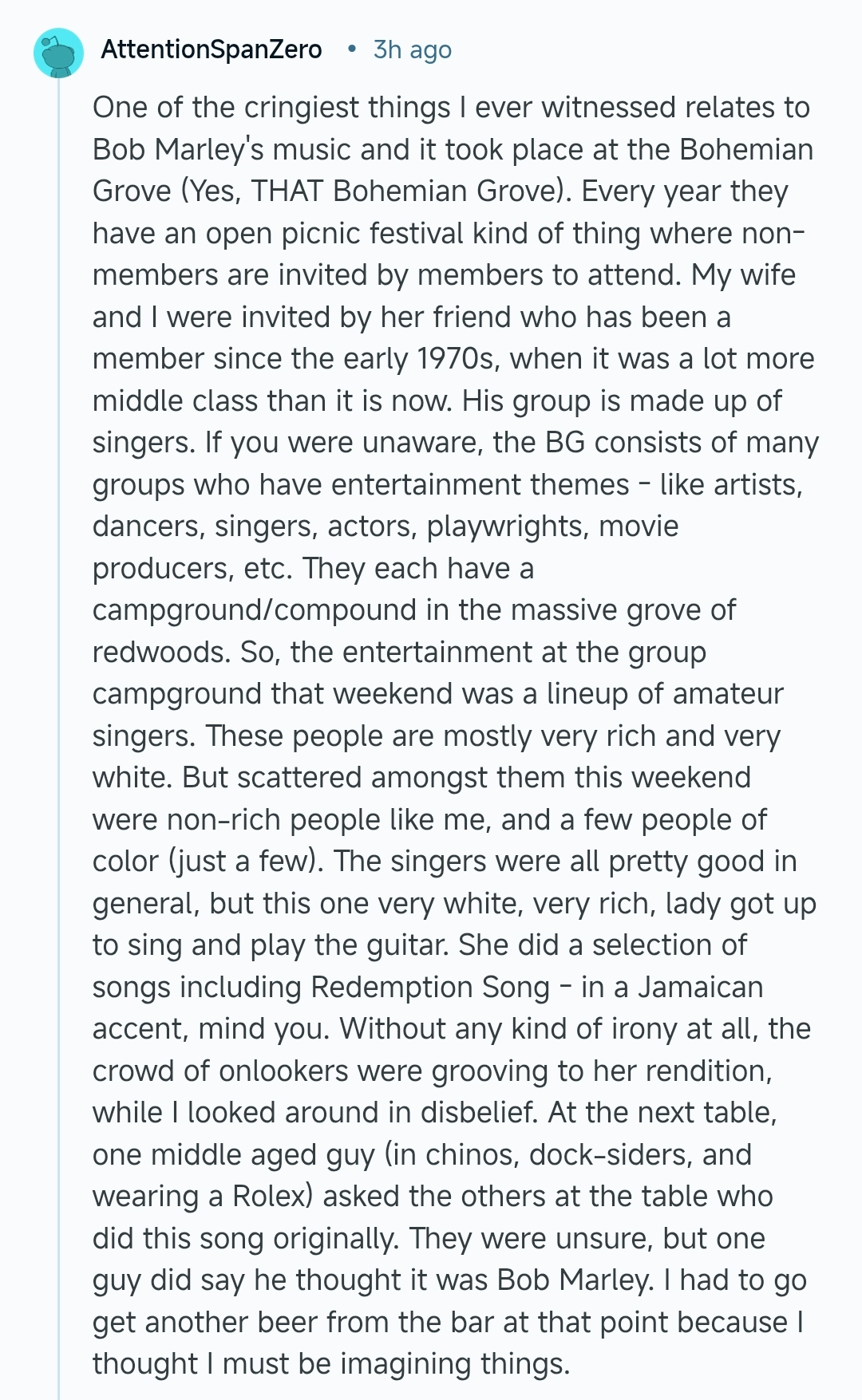Image resolution: width=862 pixels, height=1400 pixels.
Task: Open the AttentionSpanZero user profile
Action: [212, 49]
